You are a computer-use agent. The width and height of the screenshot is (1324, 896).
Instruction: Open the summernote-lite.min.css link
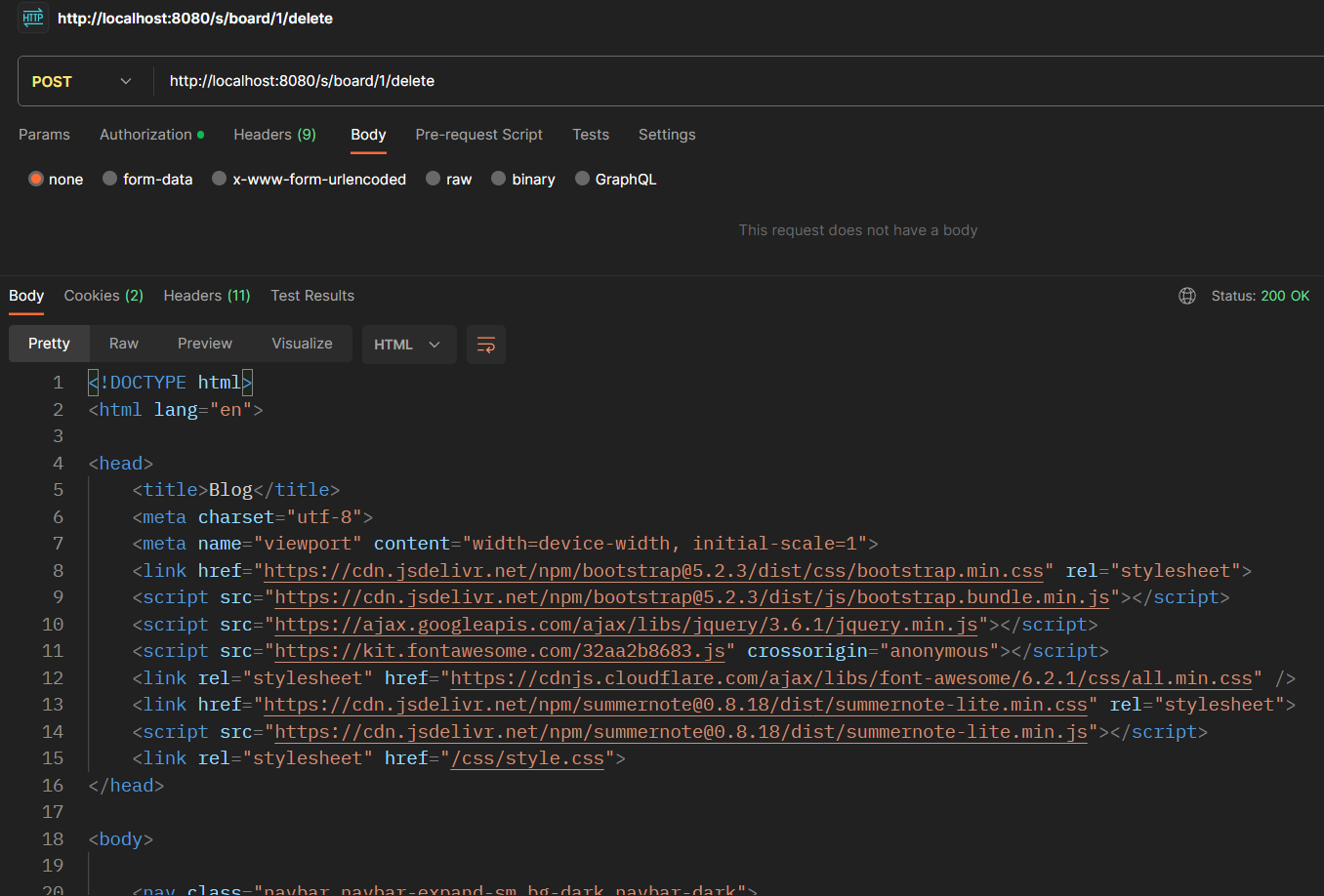pyautogui.click(x=676, y=705)
